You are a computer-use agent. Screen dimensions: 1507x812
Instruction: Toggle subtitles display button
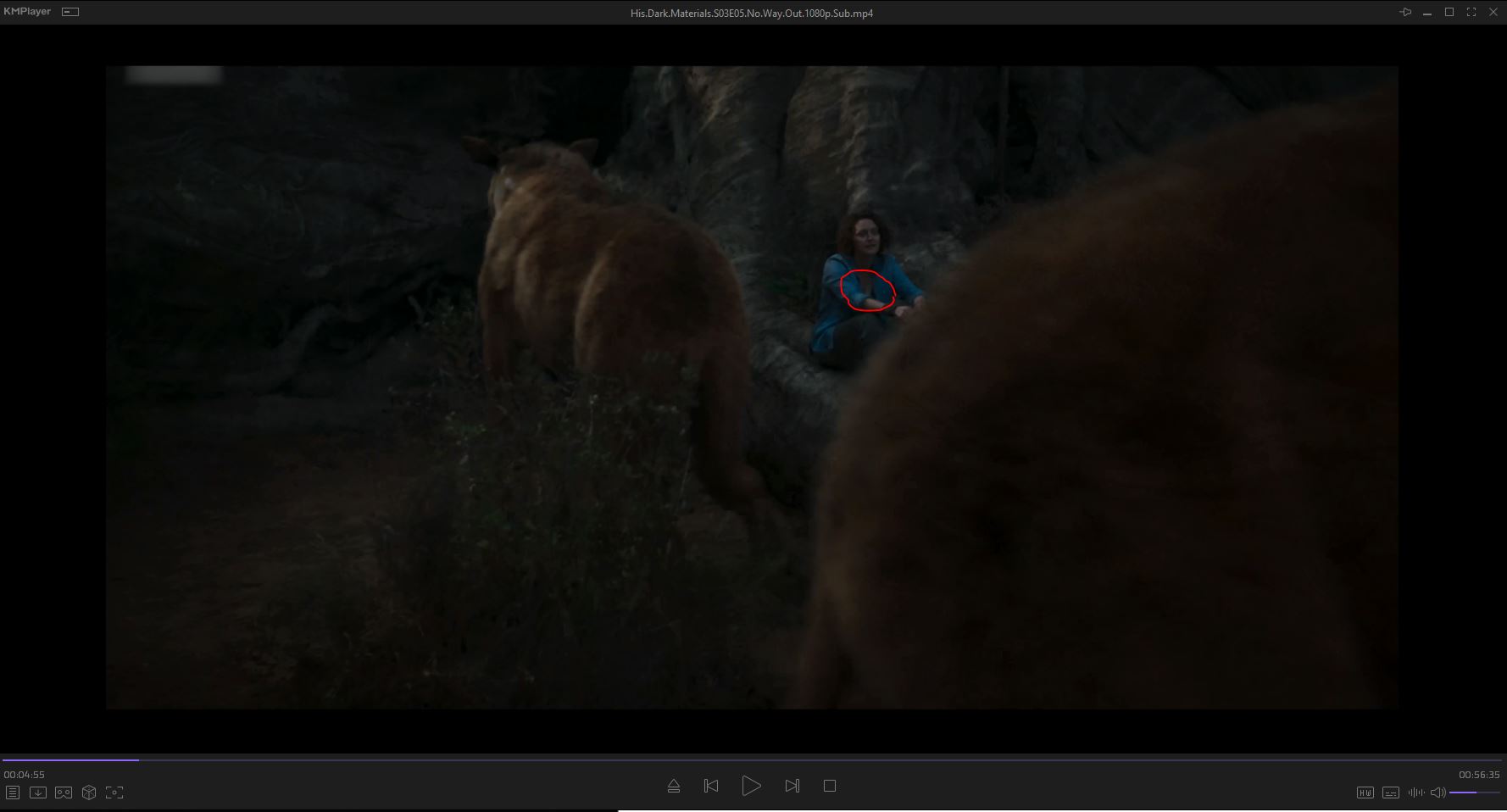[x=1391, y=793]
